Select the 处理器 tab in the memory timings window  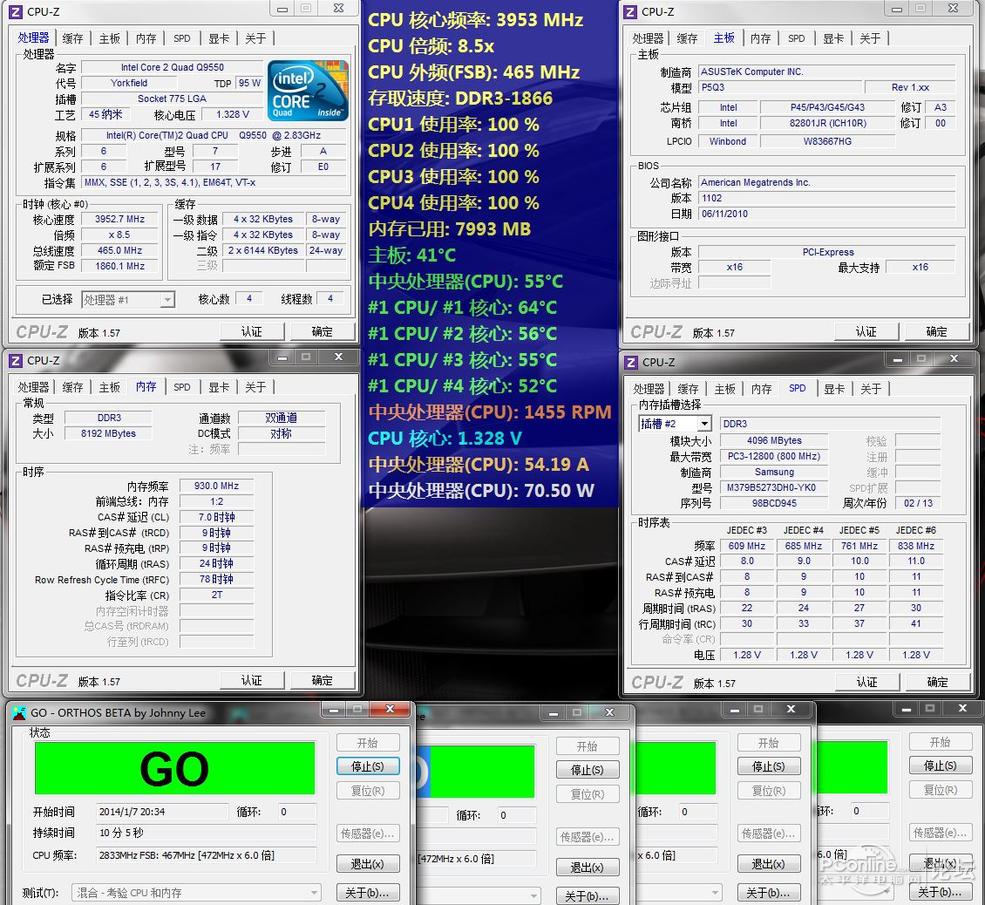[33, 387]
